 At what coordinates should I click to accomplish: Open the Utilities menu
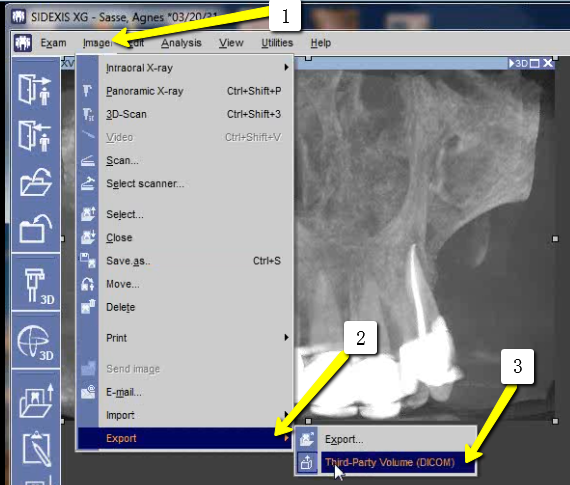coord(277,43)
